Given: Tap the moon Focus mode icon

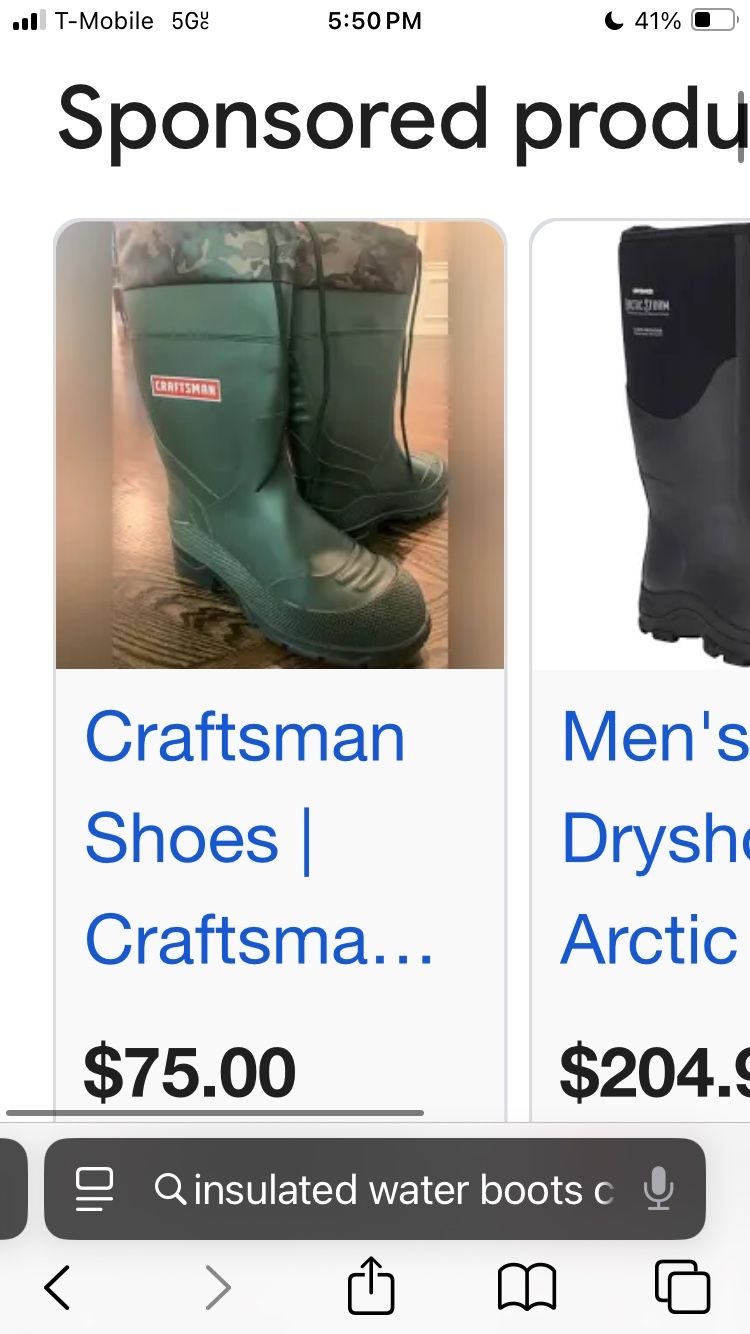Looking at the screenshot, I should pyautogui.click(x=613, y=21).
